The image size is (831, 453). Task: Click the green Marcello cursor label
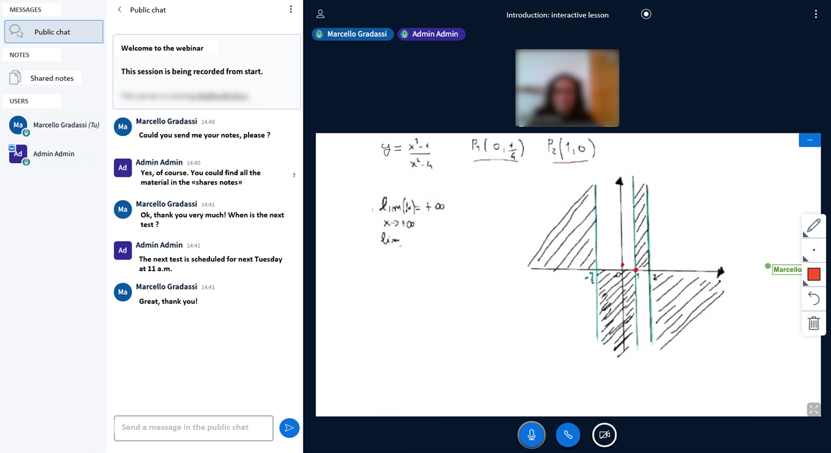pos(787,270)
